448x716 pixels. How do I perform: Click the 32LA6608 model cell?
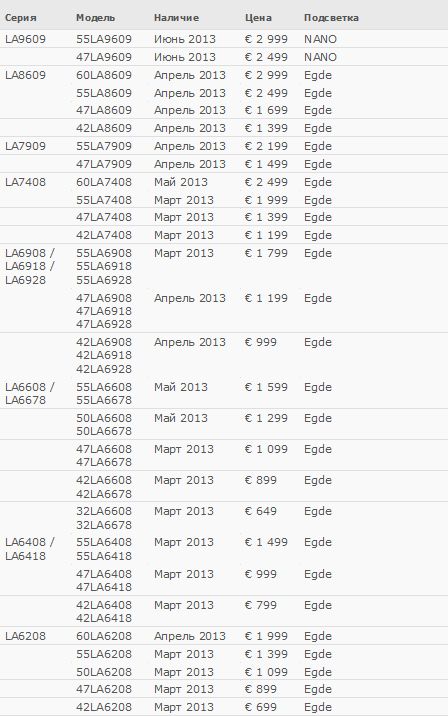[104, 511]
